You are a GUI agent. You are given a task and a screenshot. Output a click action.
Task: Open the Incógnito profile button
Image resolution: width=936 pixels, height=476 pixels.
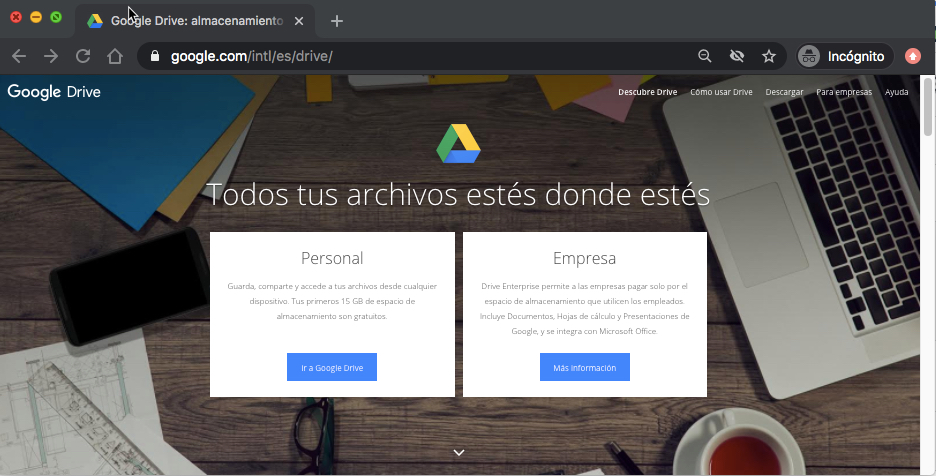tap(845, 56)
